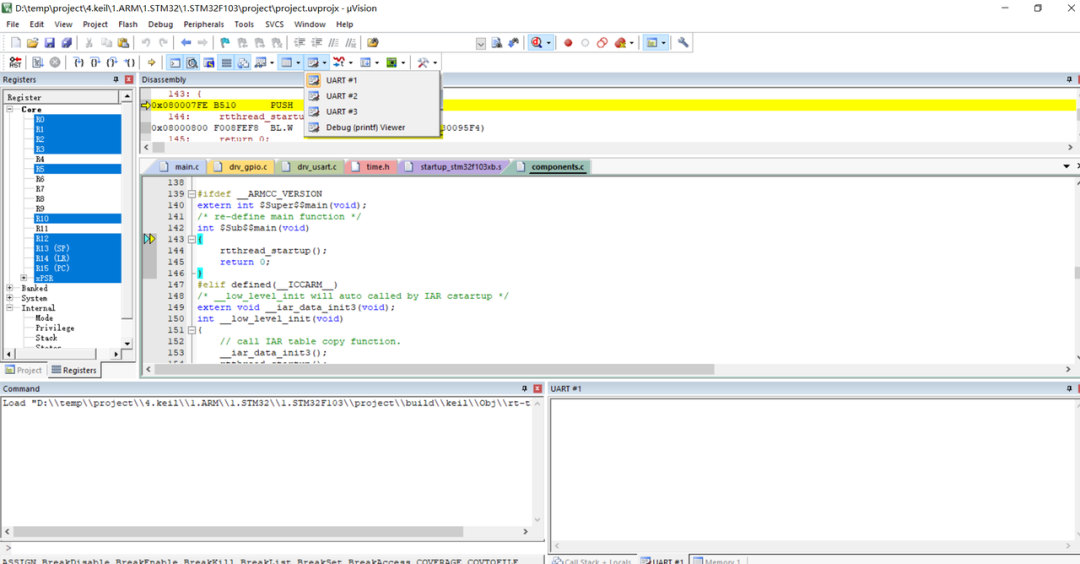
Task: Click the Open file folder icon
Action: [x=32, y=43]
